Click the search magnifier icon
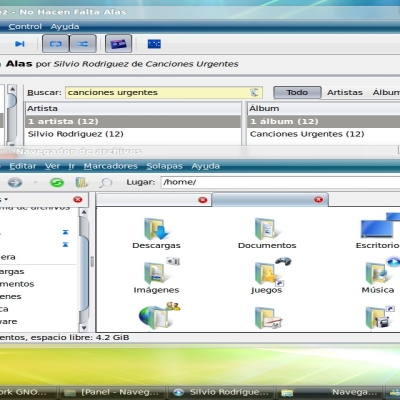This screenshot has width=400, height=400. coord(106,182)
